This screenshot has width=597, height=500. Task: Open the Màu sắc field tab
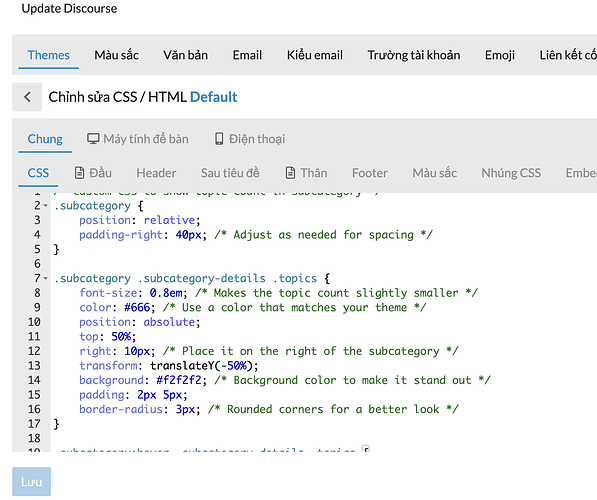click(x=434, y=173)
